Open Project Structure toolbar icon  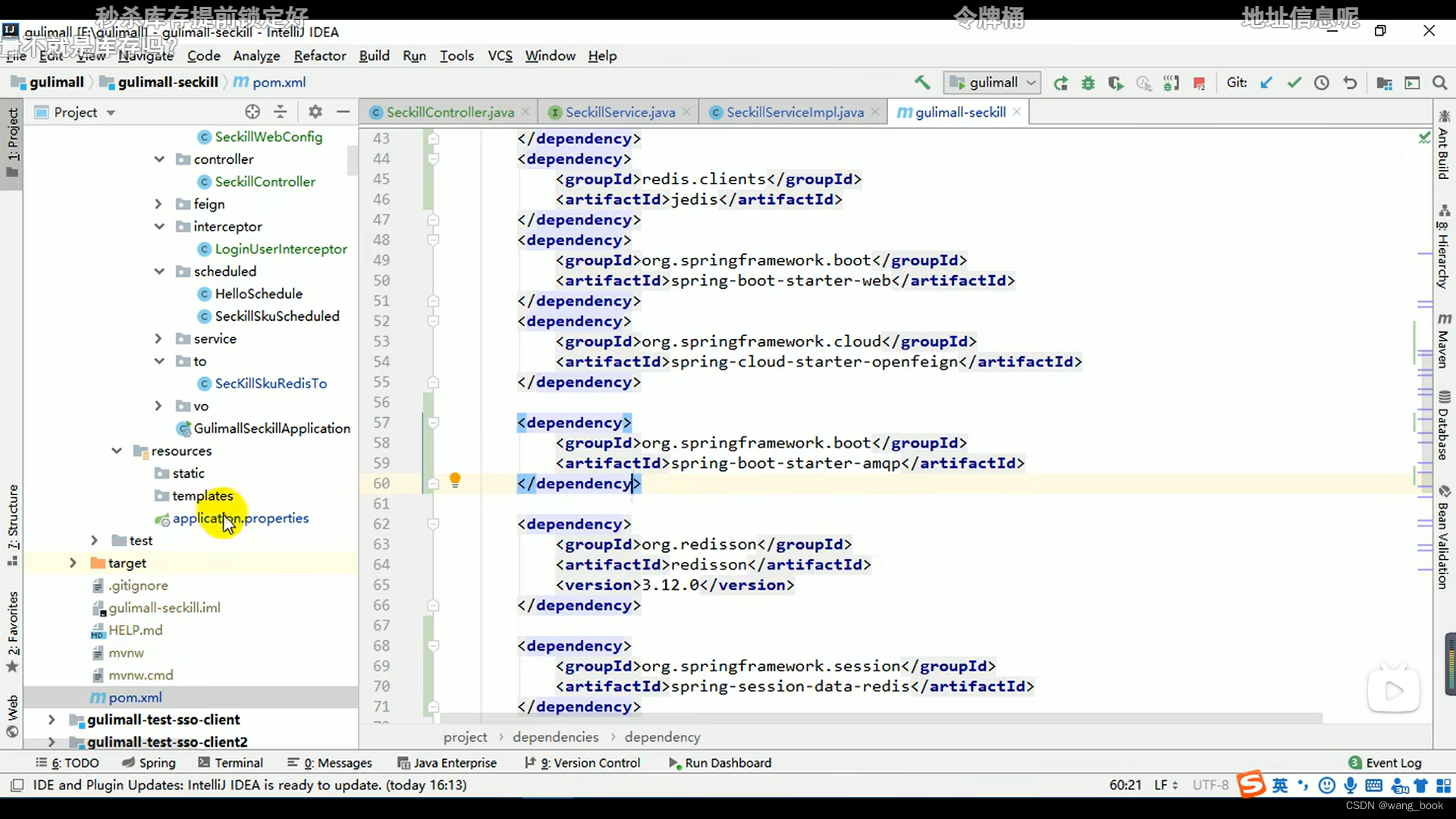click(x=1384, y=83)
